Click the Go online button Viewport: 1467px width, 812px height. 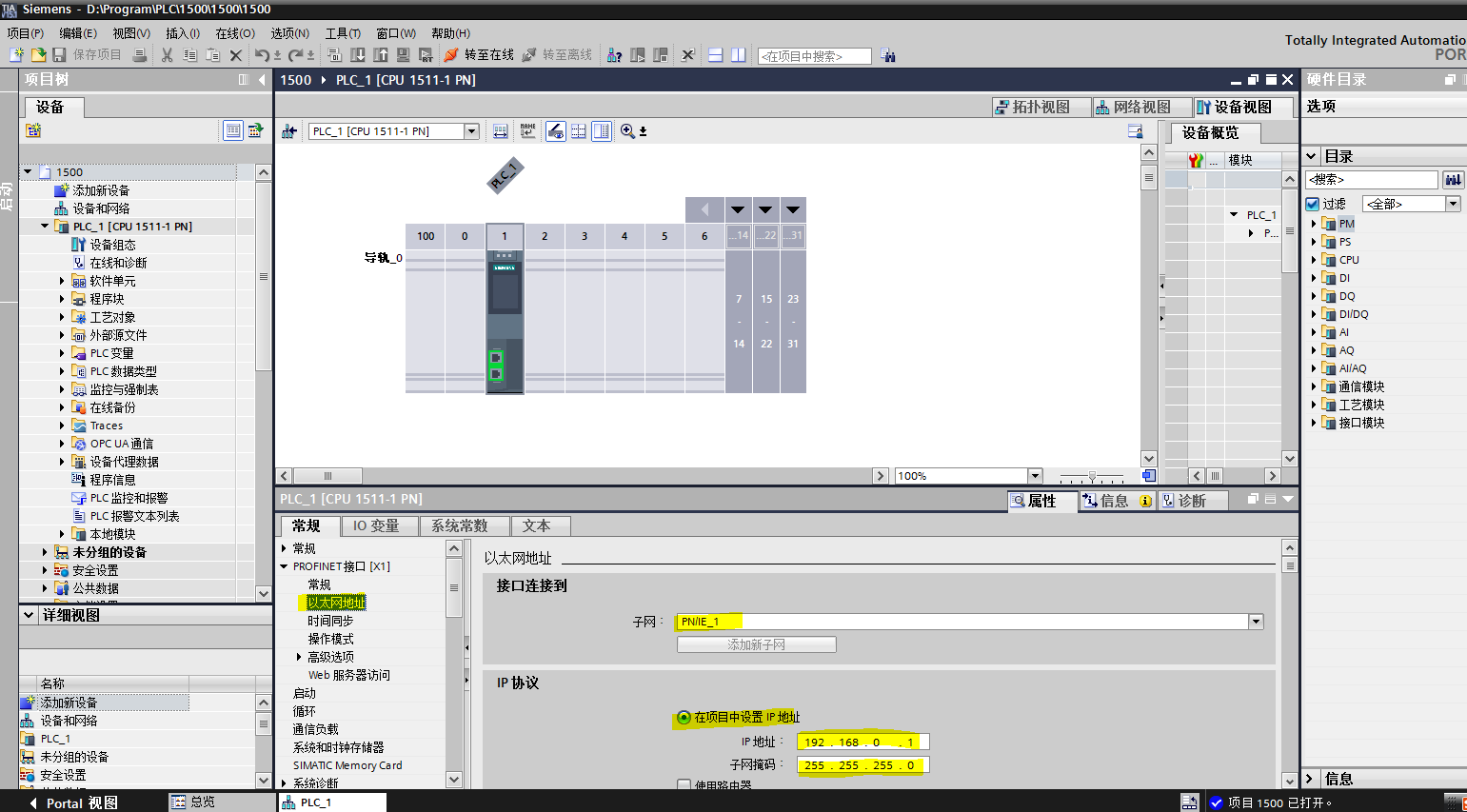(479, 55)
